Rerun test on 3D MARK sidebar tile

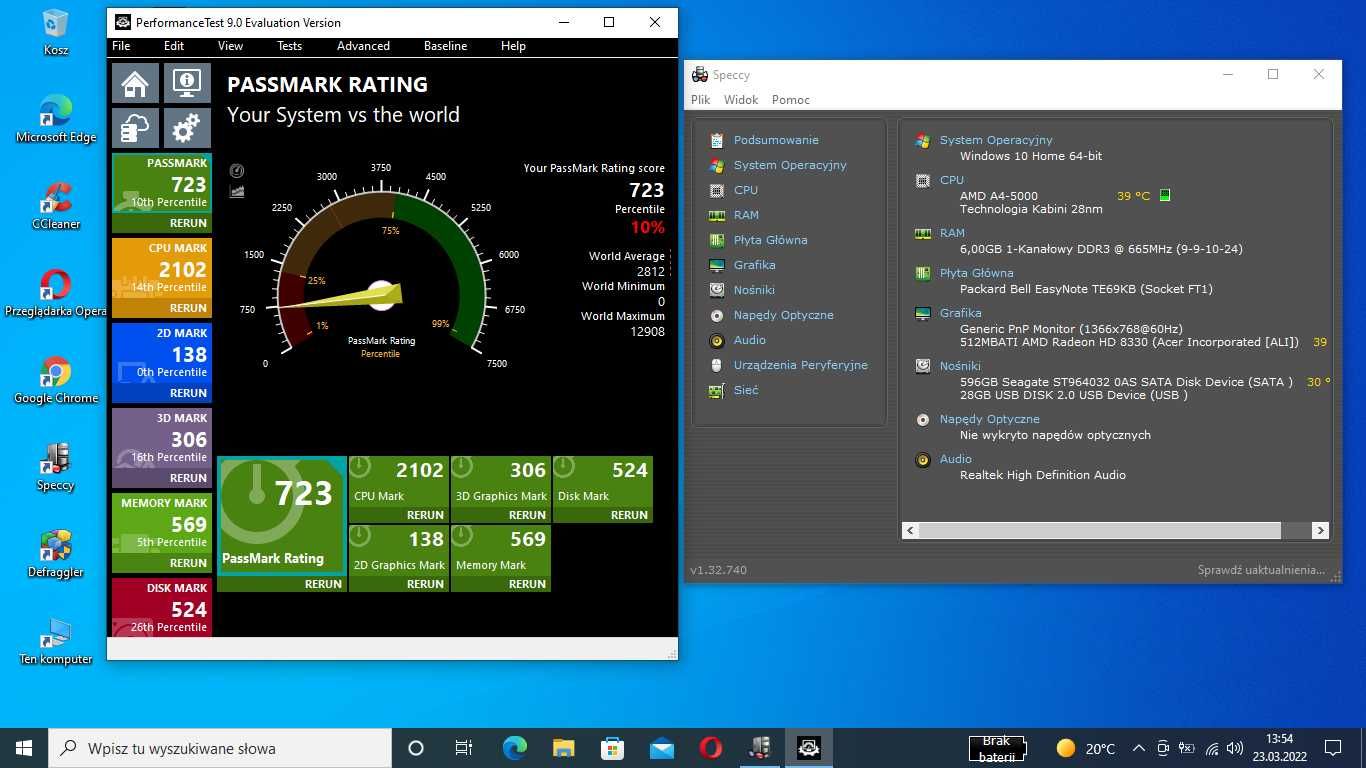click(188, 478)
